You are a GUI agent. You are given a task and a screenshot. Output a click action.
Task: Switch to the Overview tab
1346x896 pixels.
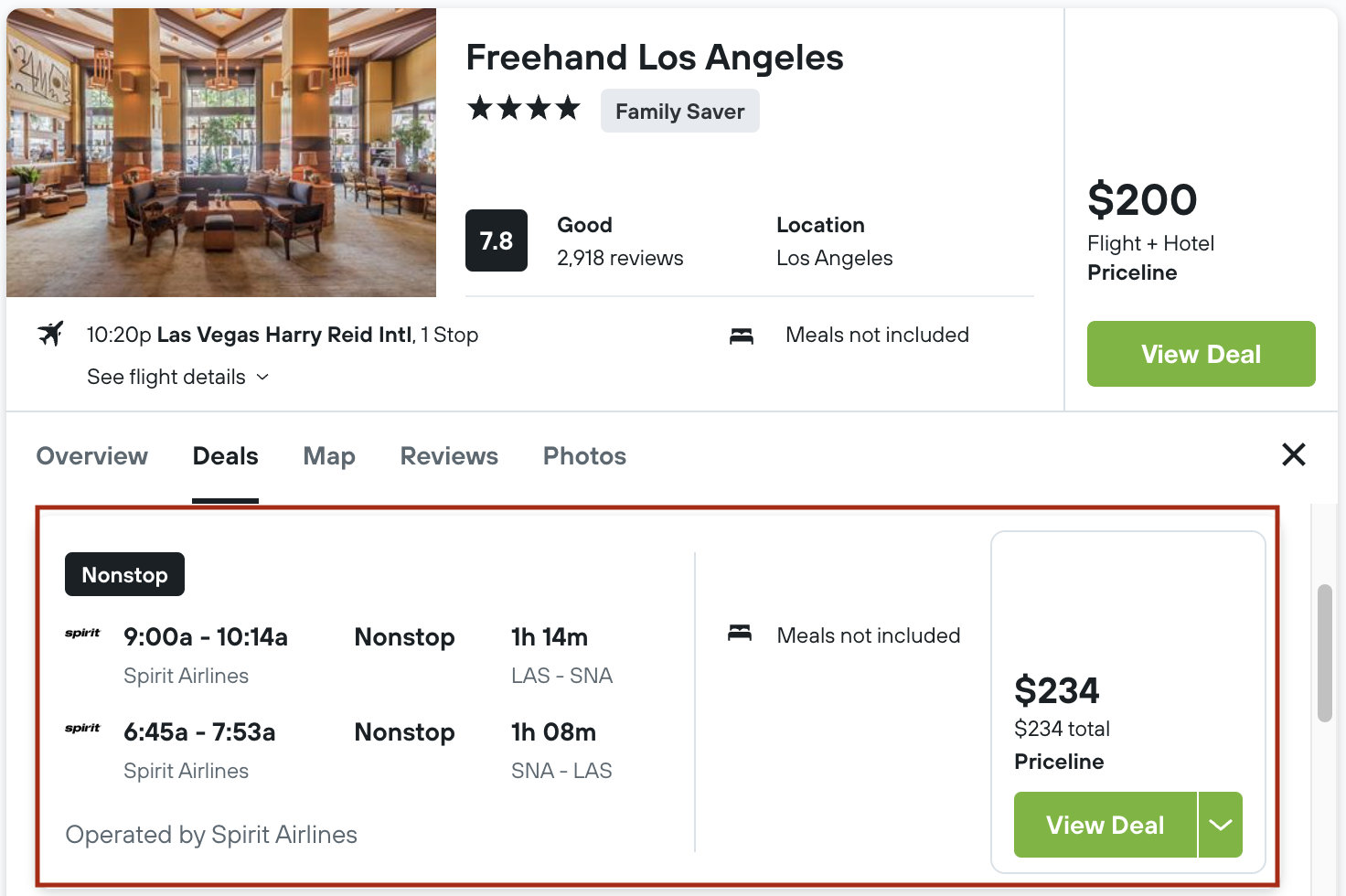[91, 456]
